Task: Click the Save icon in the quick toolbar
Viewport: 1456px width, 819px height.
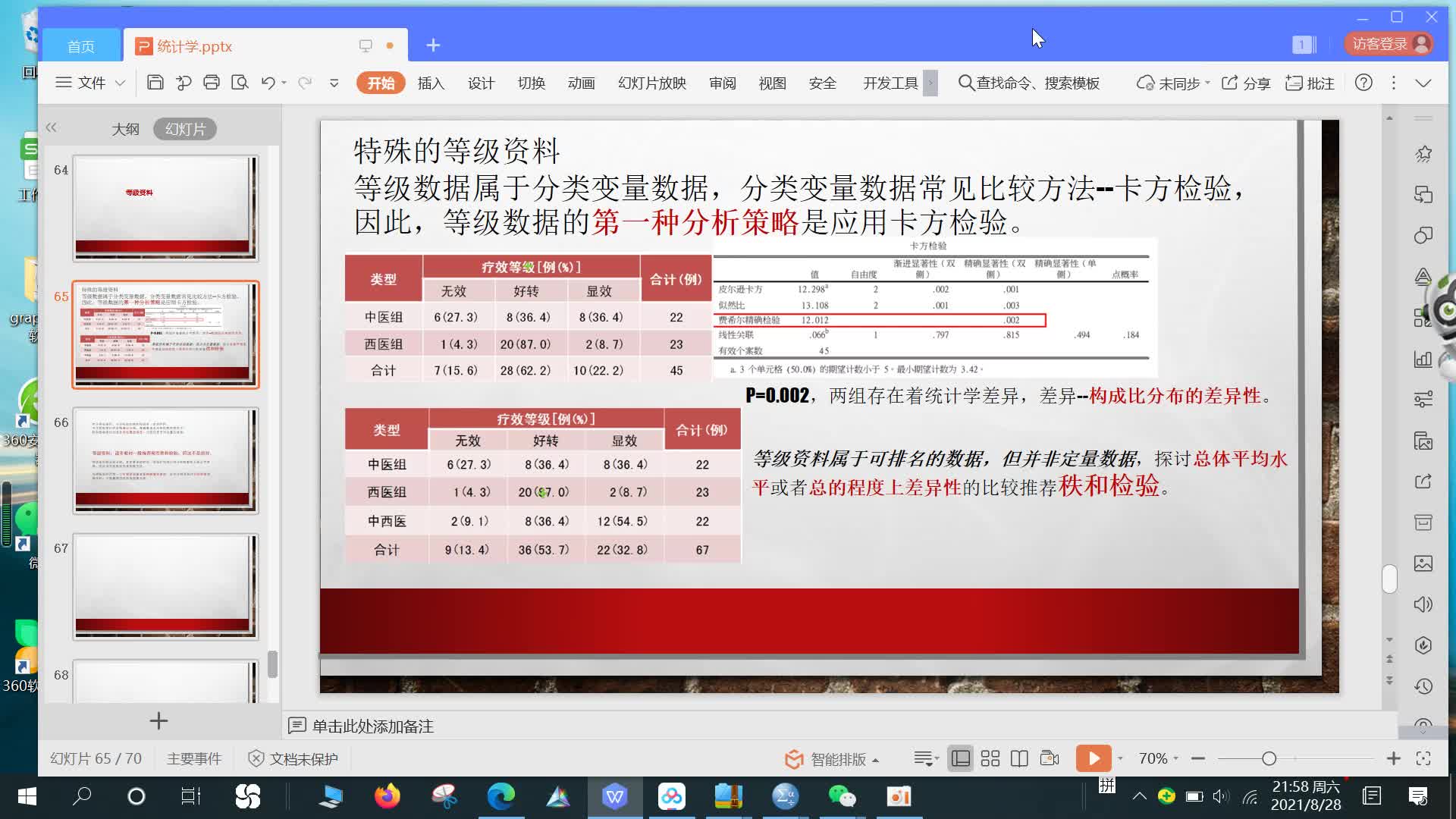Action: pyautogui.click(x=155, y=82)
